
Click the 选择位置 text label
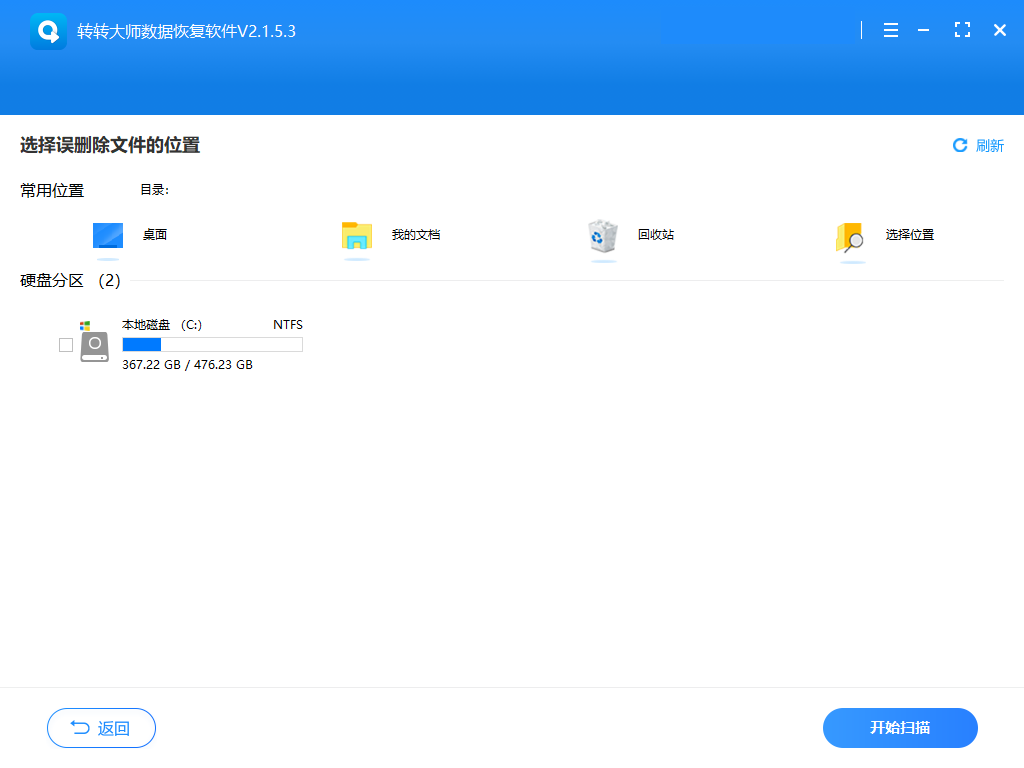pyautogui.click(x=910, y=234)
